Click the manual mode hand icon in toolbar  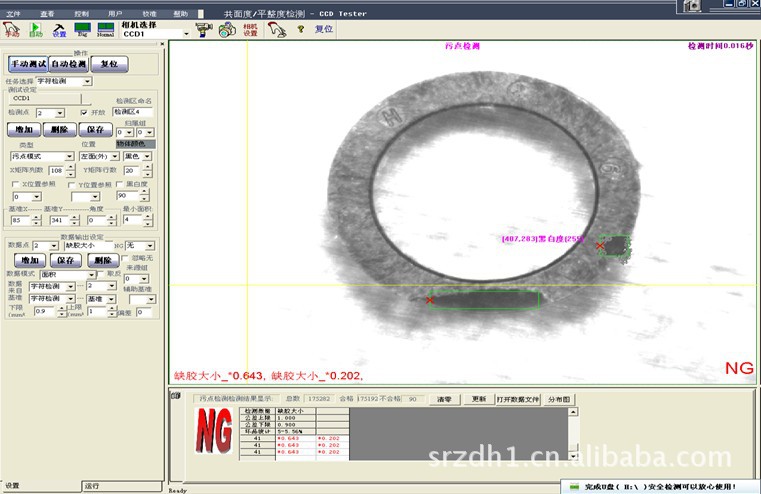click(x=11, y=30)
